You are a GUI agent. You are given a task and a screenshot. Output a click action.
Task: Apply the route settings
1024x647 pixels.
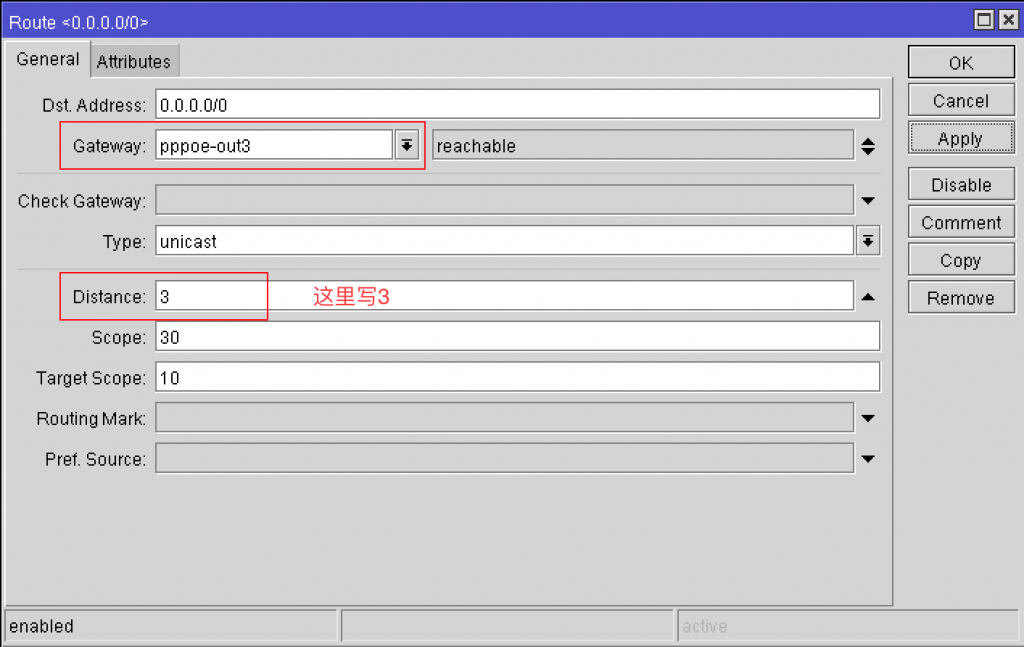click(961, 138)
